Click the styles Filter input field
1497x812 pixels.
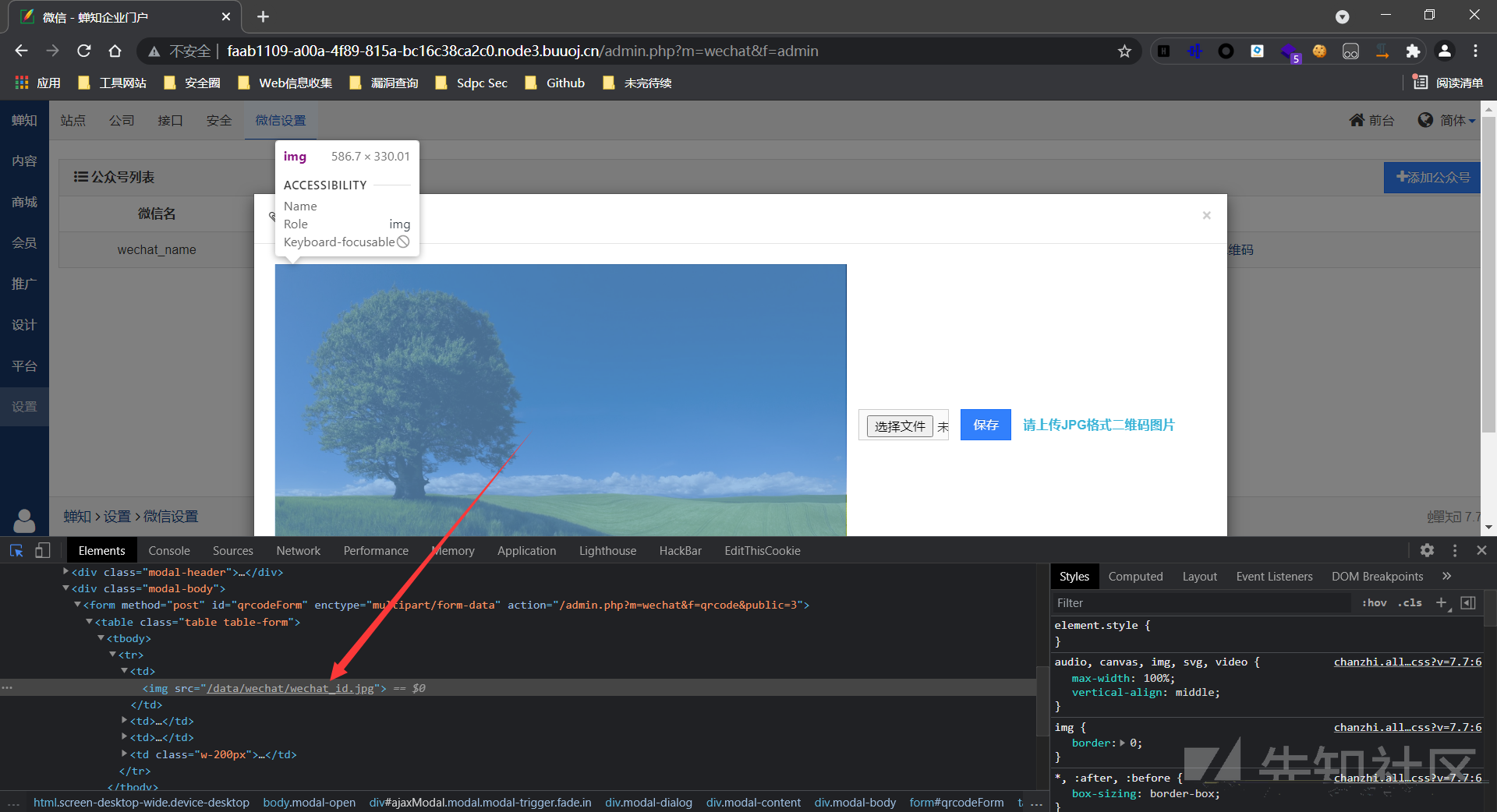[x=1201, y=603]
